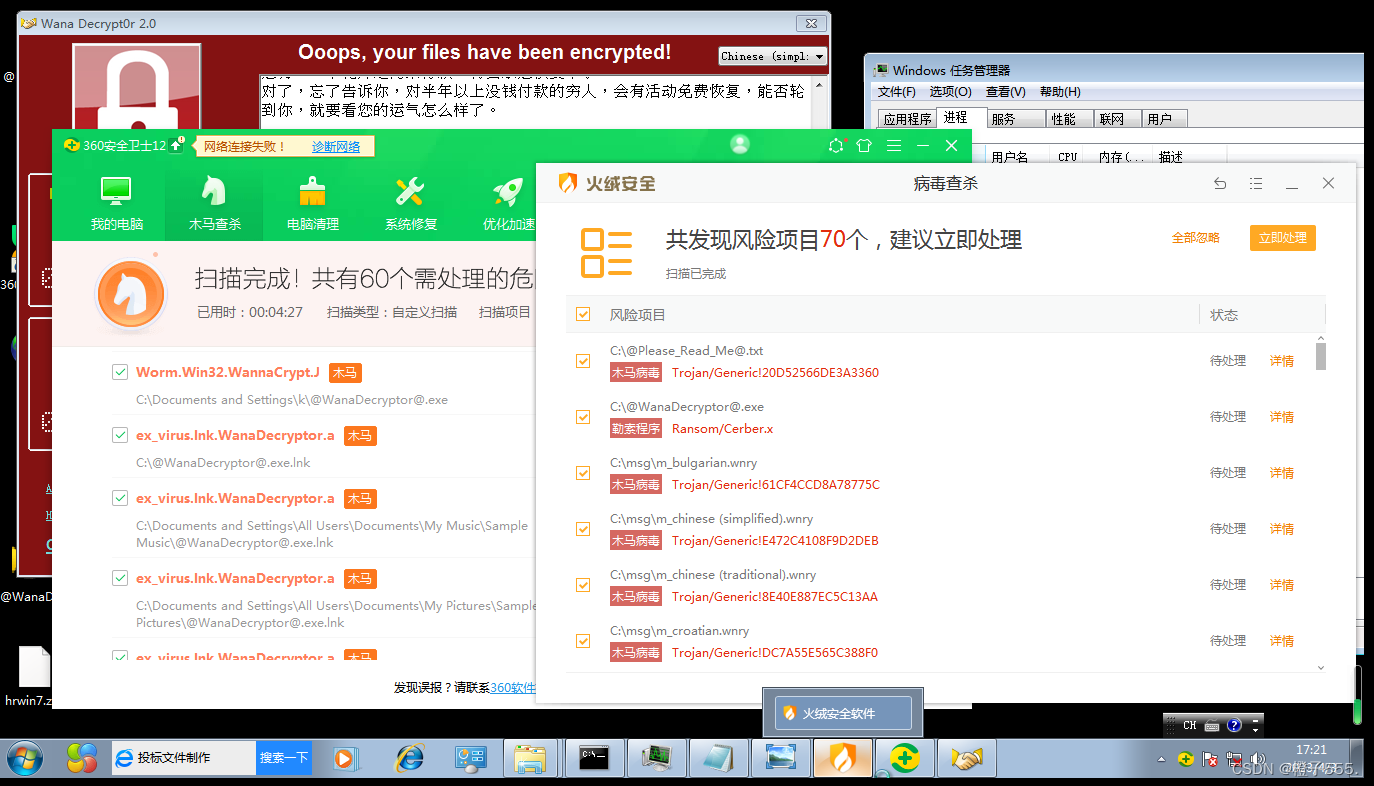1374x786 pixels.
Task: Uncheck C:\@WanaDecryptor@.exe Ransom/Cerber.x item
Action: click(x=583, y=417)
